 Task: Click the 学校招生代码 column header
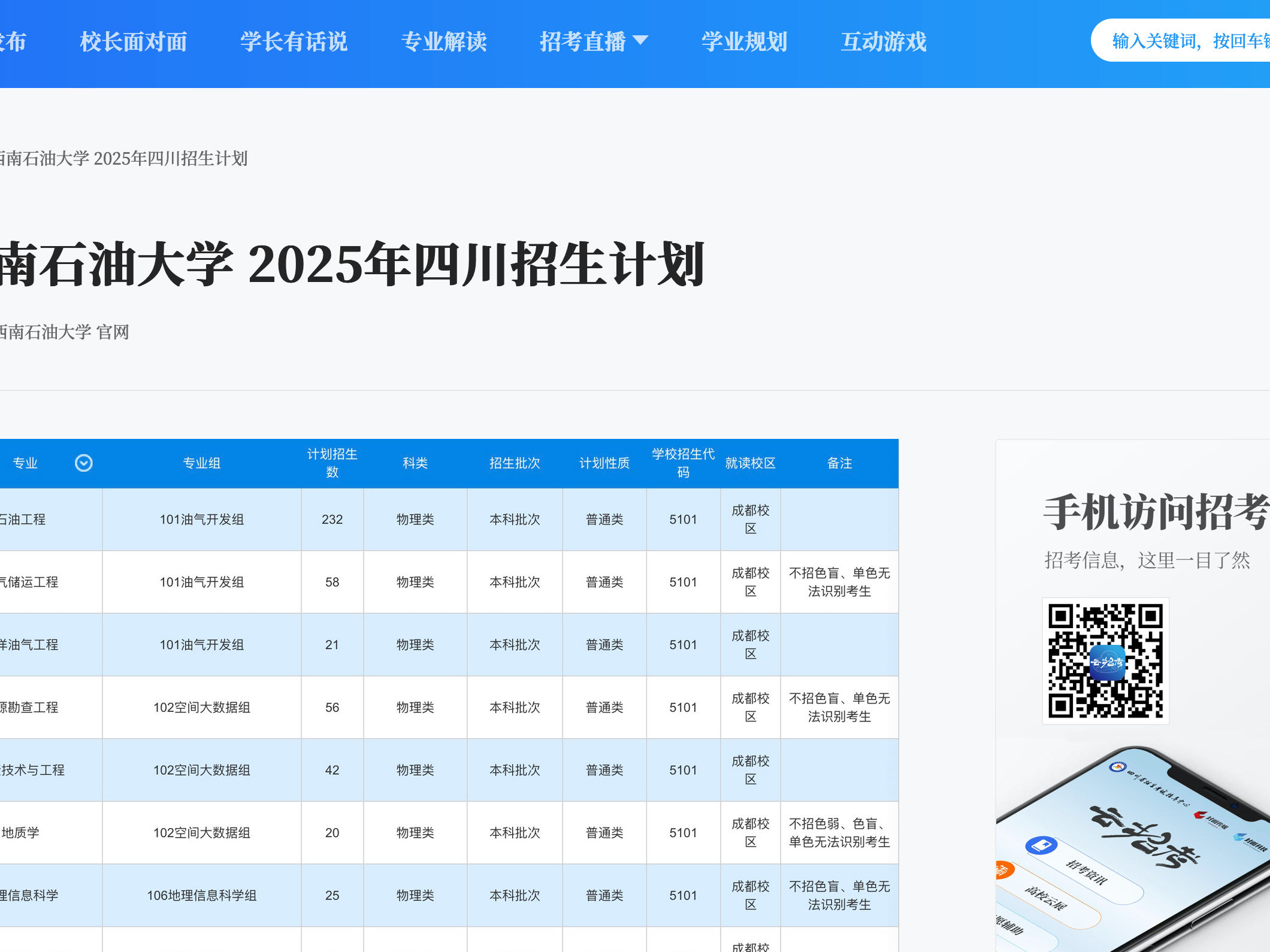(684, 463)
